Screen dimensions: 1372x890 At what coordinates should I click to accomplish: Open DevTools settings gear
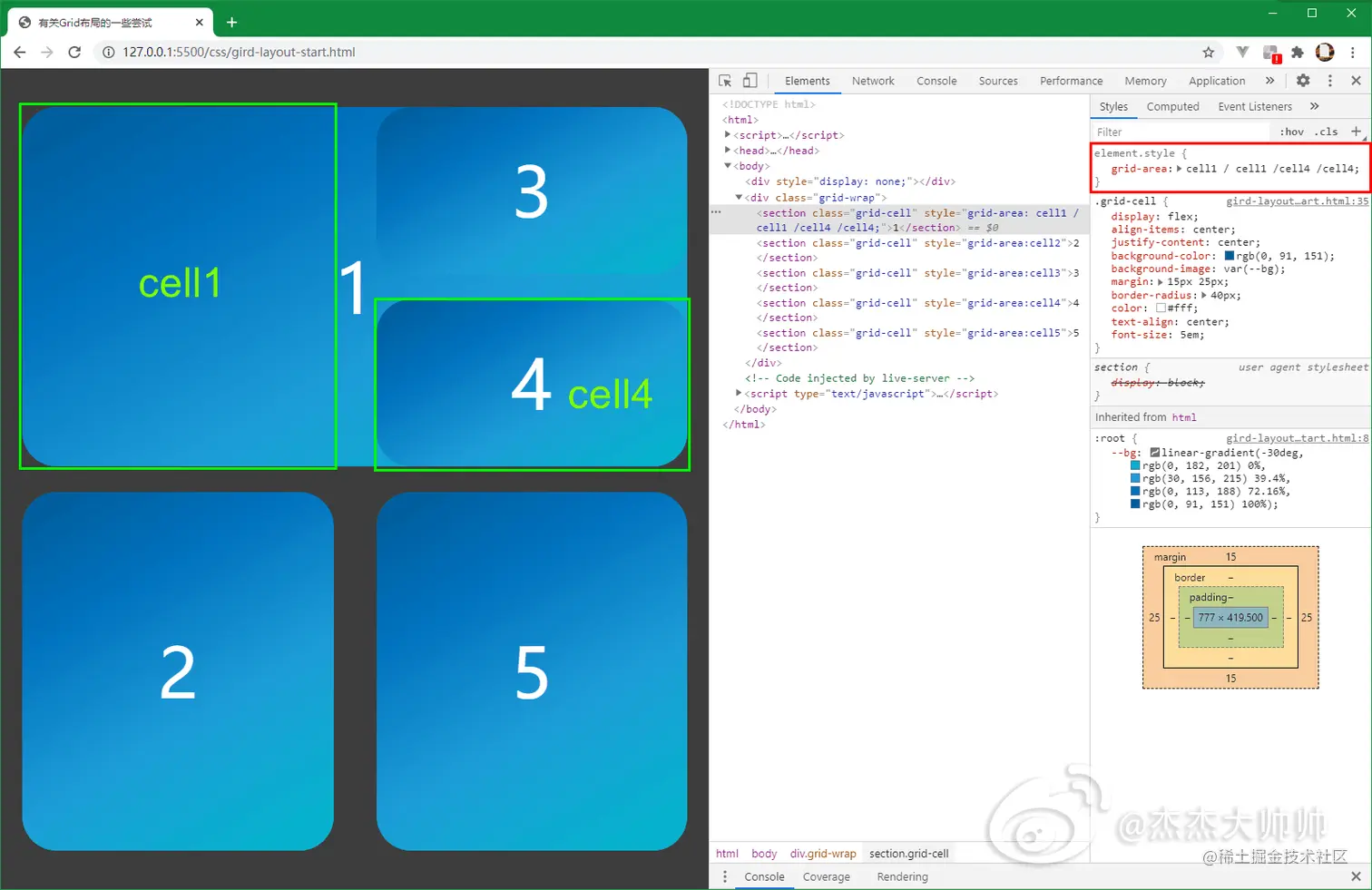1303,81
